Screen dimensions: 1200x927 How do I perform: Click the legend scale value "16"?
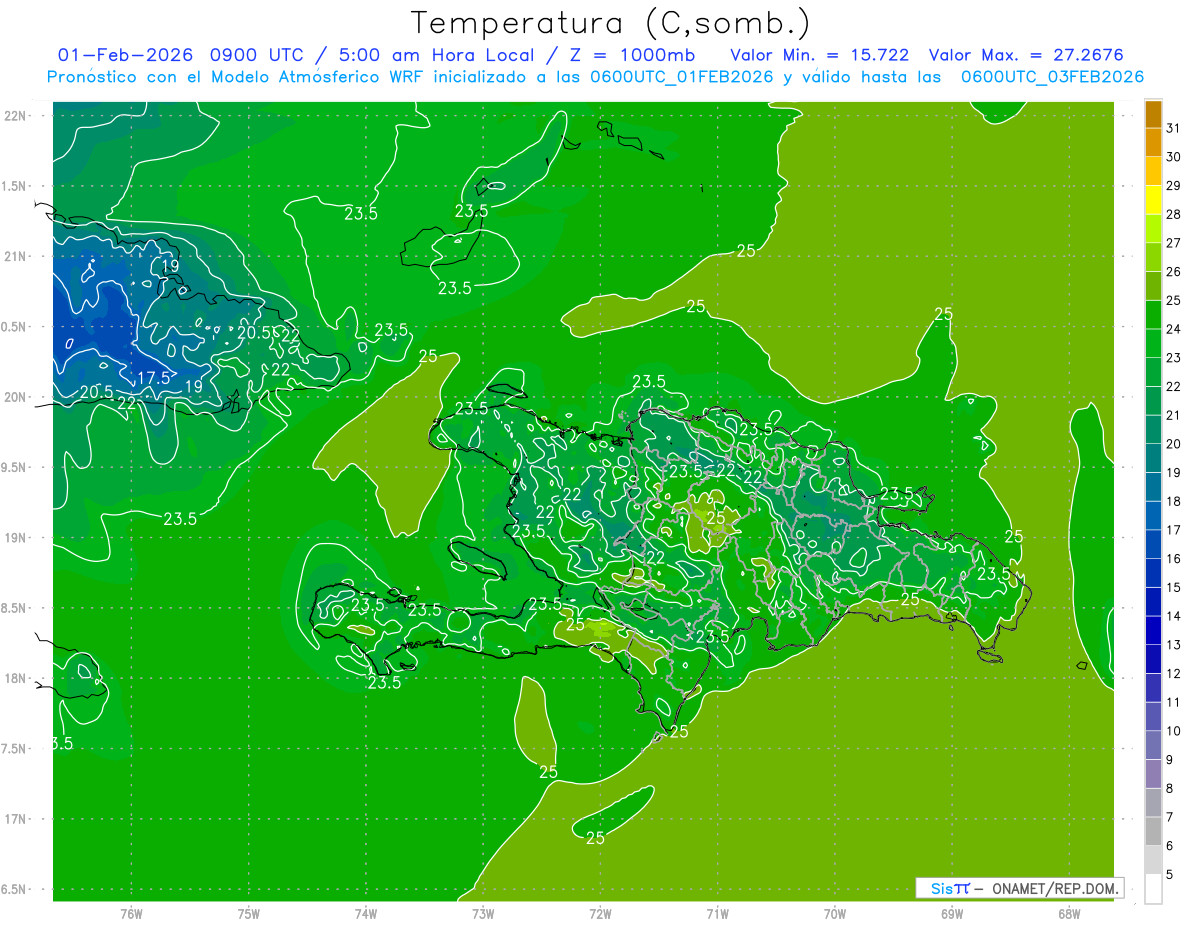tap(1174, 559)
